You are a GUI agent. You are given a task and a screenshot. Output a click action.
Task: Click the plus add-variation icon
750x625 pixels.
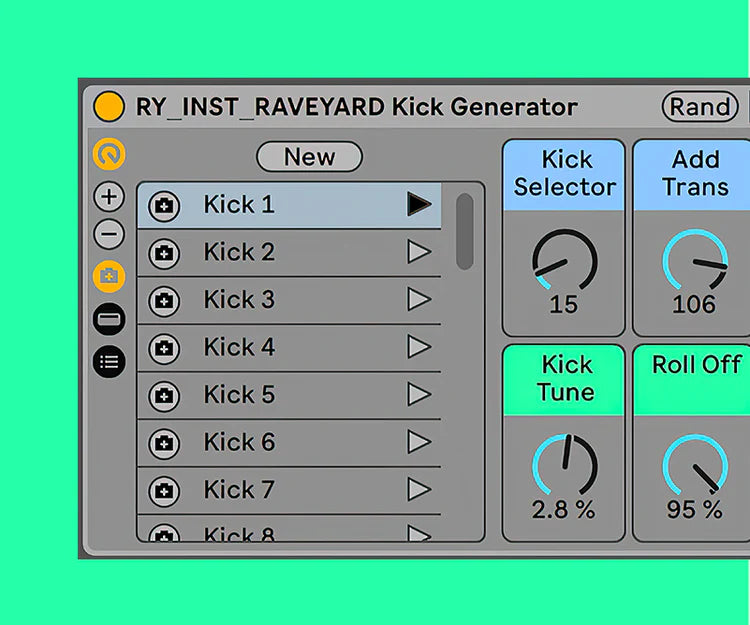coord(109,197)
